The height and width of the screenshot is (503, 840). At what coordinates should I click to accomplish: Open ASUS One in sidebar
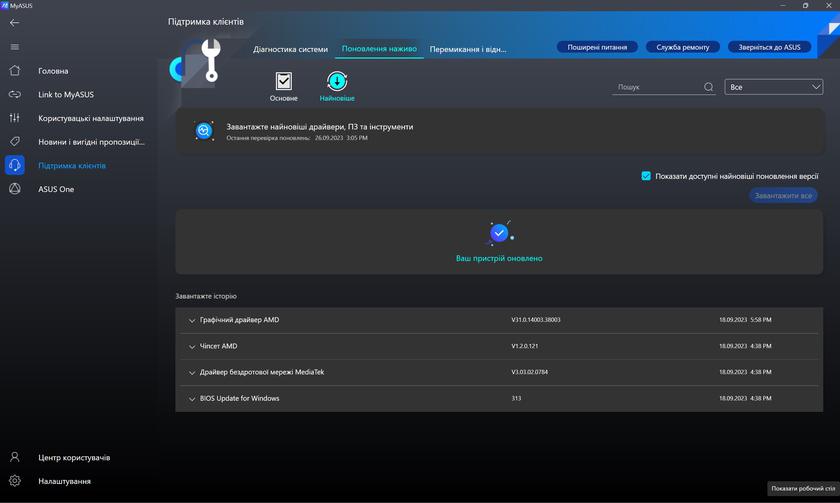coord(56,189)
